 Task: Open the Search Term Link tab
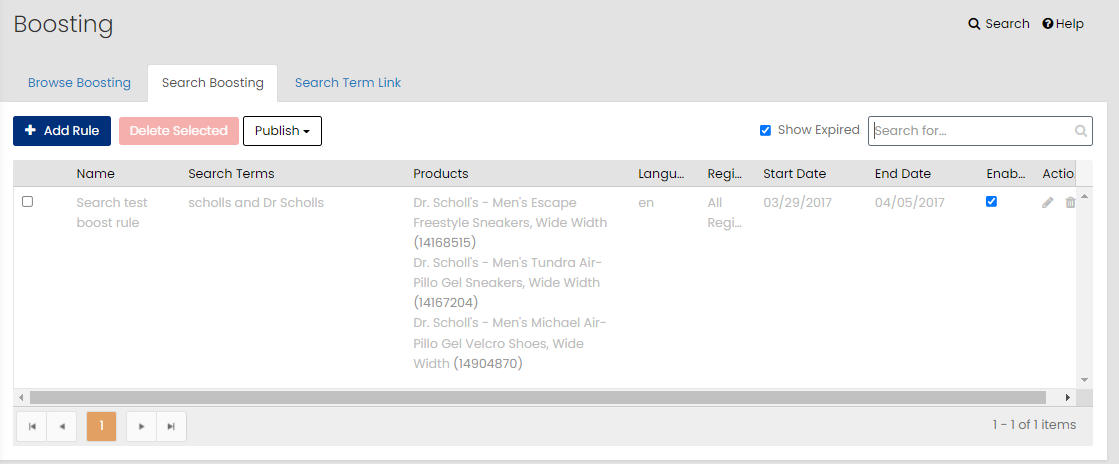pos(348,83)
